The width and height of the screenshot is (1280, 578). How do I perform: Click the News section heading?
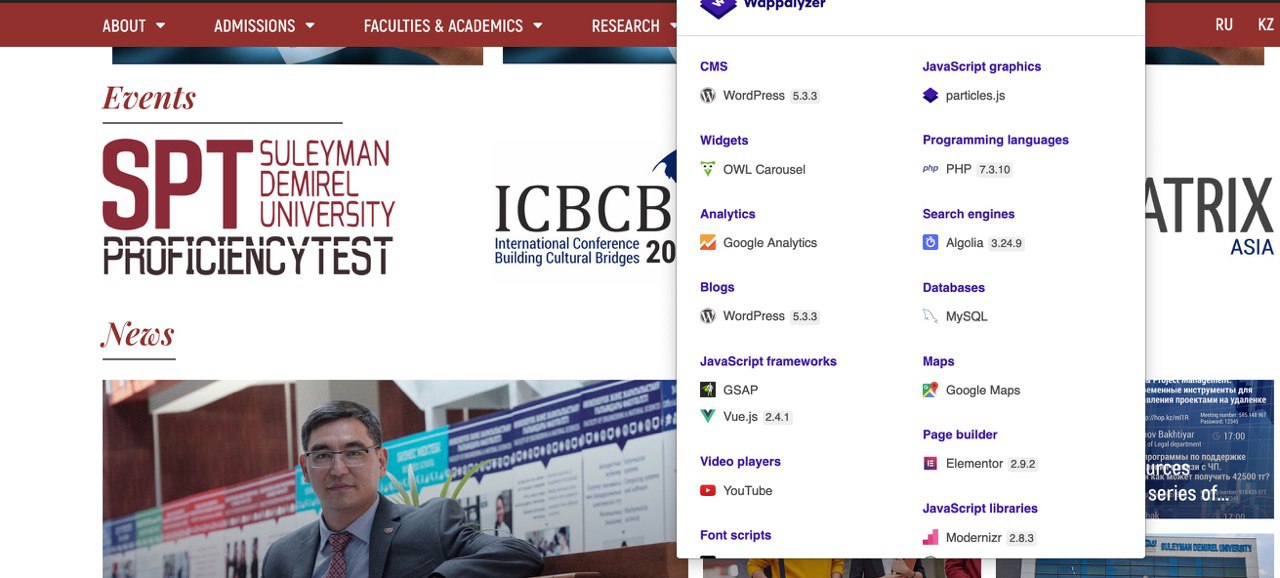(x=138, y=334)
